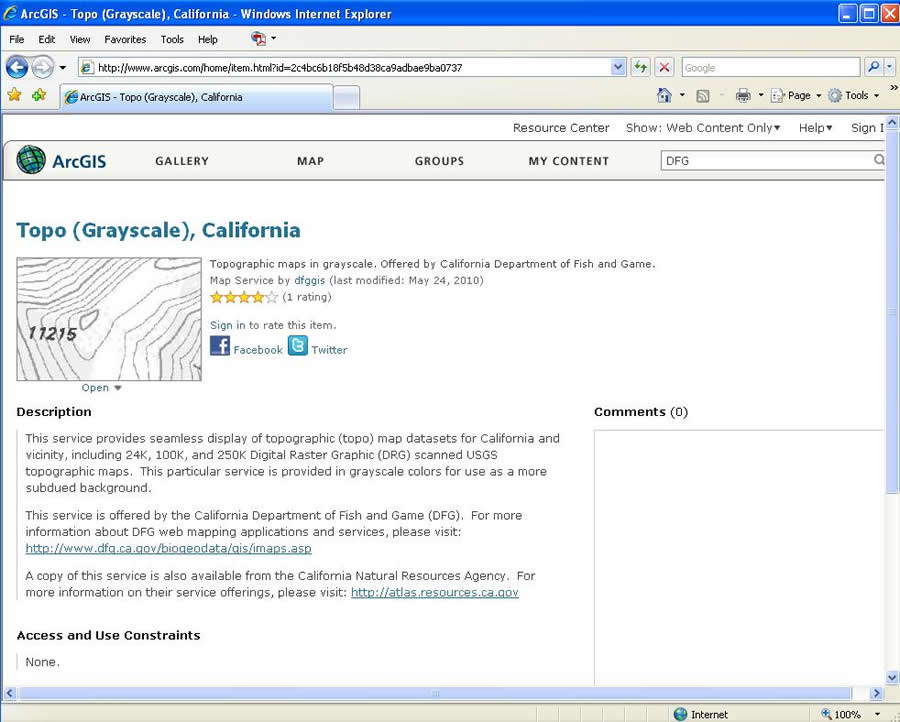The image size is (900, 722).
Task: Click the ArcGIS search magnifier icon
Action: (x=879, y=160)
